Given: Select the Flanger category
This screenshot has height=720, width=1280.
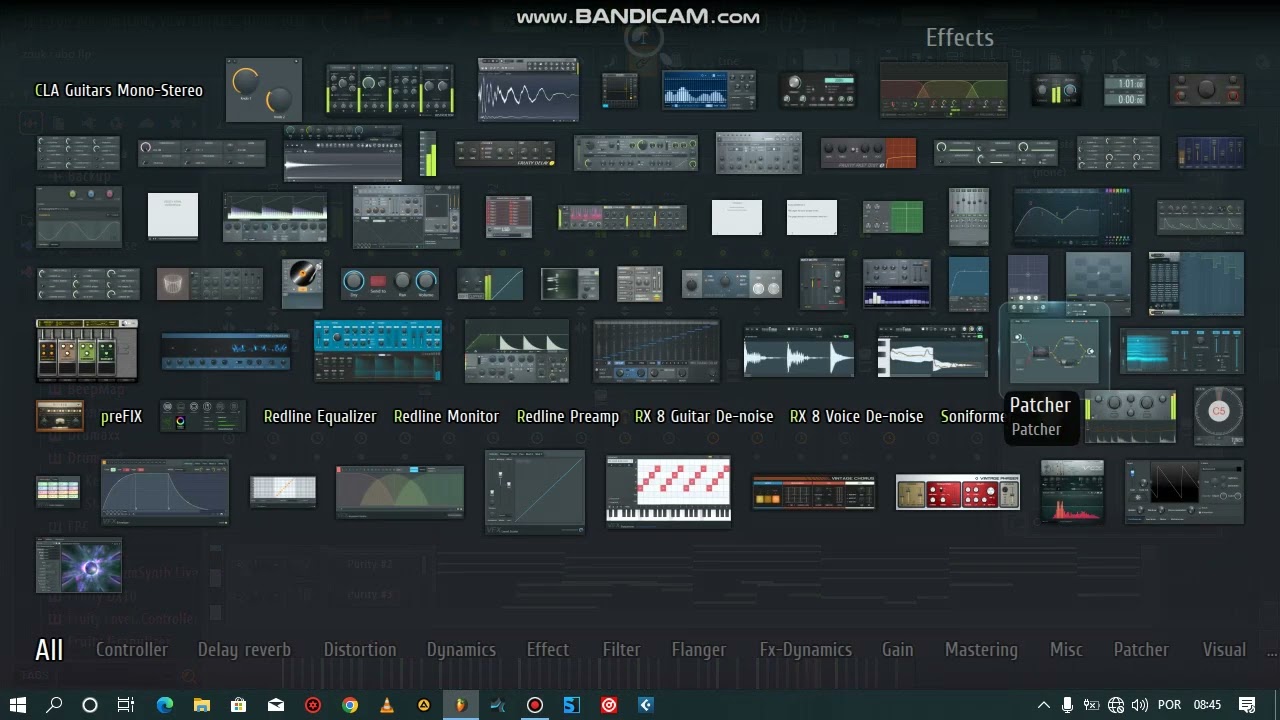Looking at the screenshot, I should click(699, 650).
